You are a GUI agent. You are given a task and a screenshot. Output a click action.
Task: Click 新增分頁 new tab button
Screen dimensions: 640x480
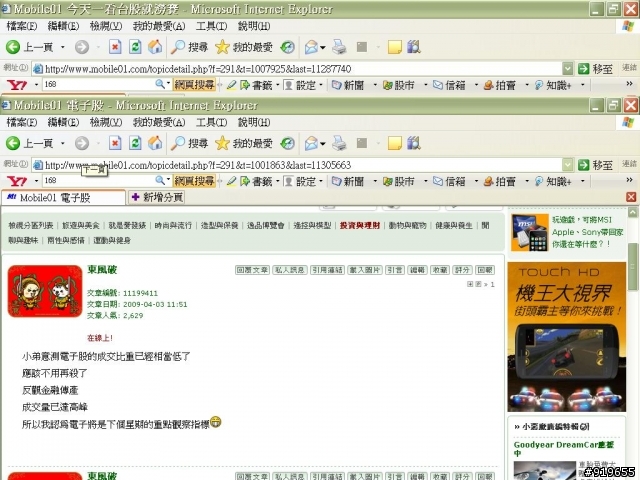click(156, 198)
